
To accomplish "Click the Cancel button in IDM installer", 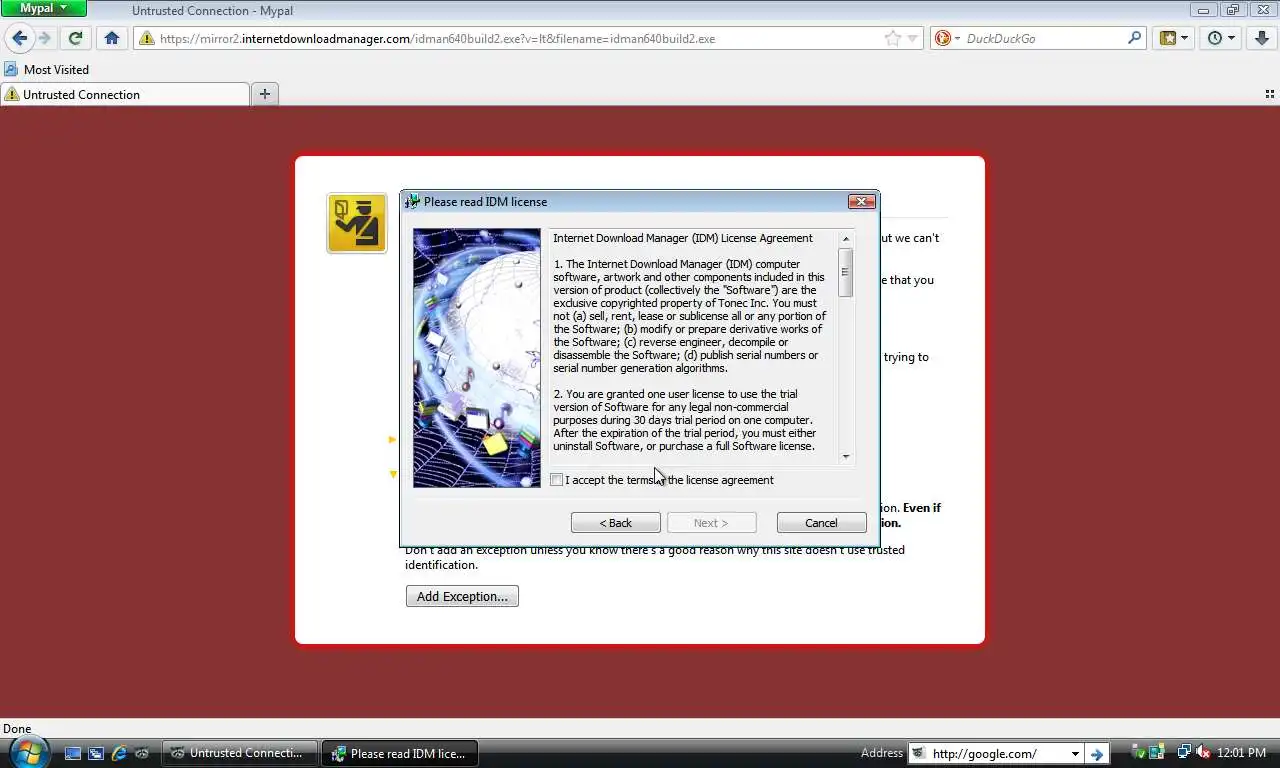I will 822,523.
